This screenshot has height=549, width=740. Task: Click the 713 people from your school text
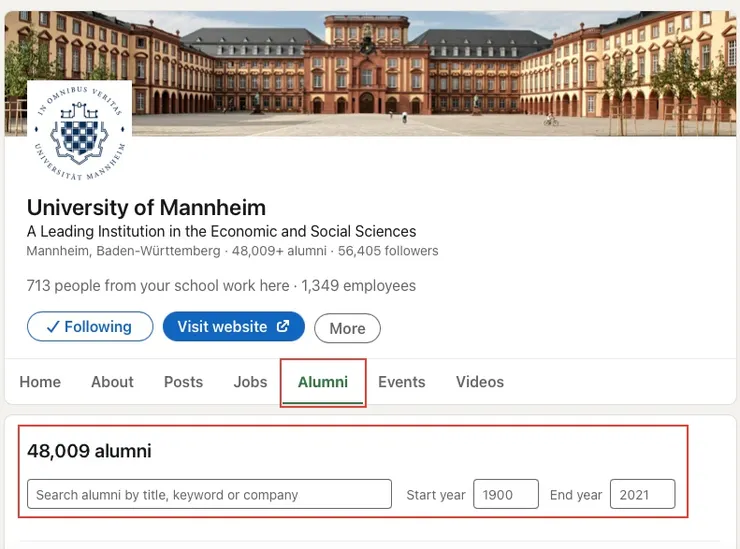click(x=158, y=286)
